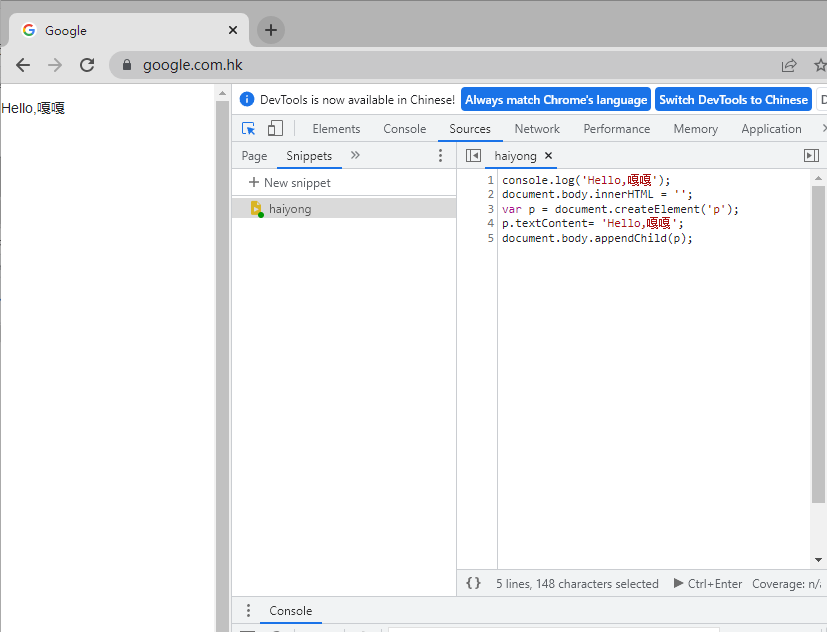
Task: Click the console.log code line
Action: (x=586, y=180)
